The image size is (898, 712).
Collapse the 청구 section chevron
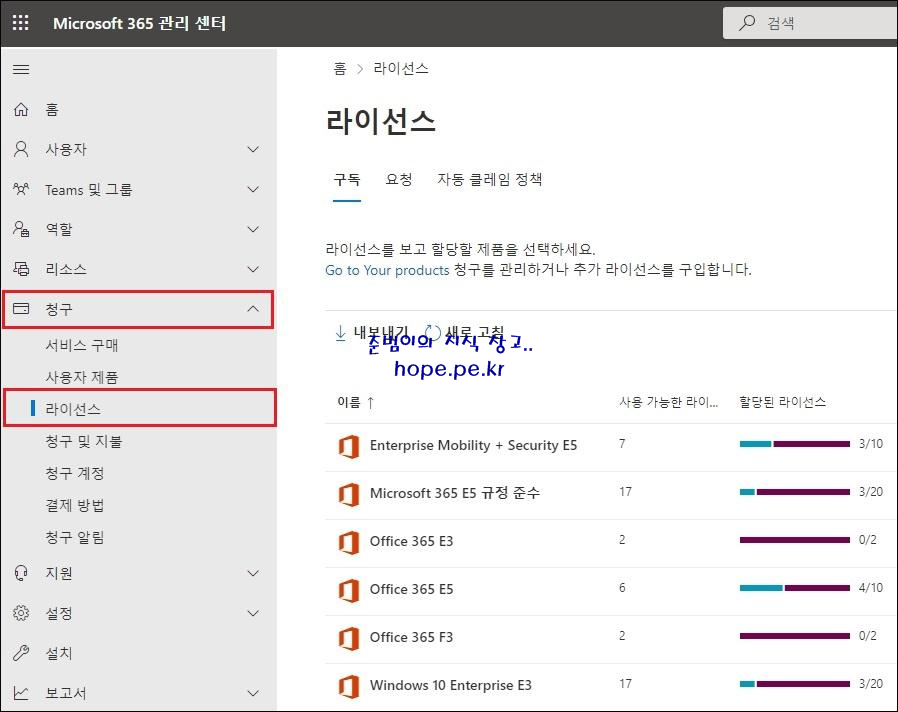[x=253, y=309]
